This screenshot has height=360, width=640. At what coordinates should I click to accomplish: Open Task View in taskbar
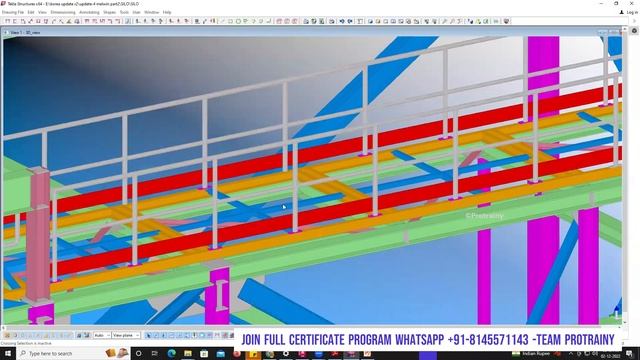(x=155, y=353)
